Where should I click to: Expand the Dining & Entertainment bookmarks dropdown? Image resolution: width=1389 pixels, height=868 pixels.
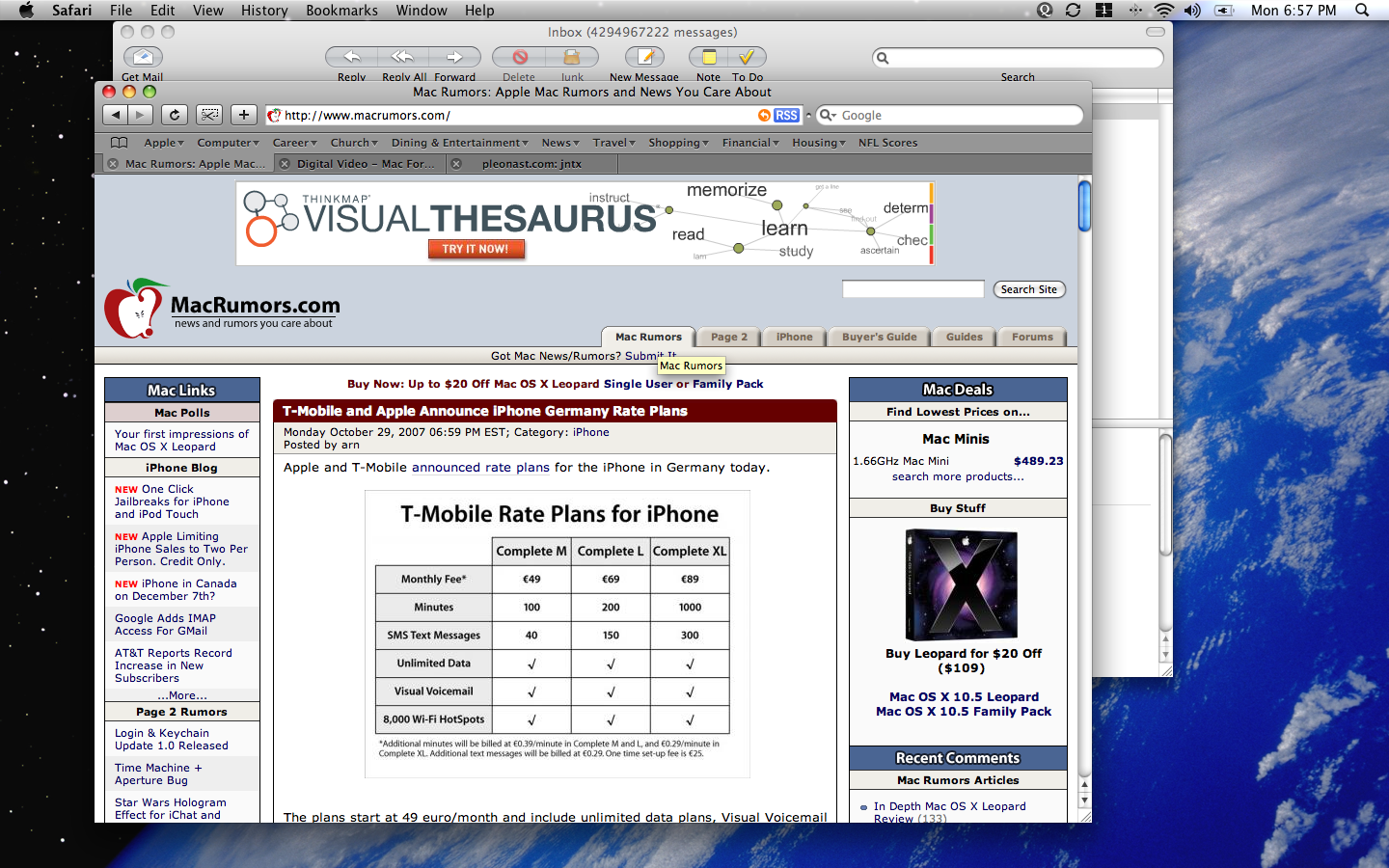tap(460, 143)
